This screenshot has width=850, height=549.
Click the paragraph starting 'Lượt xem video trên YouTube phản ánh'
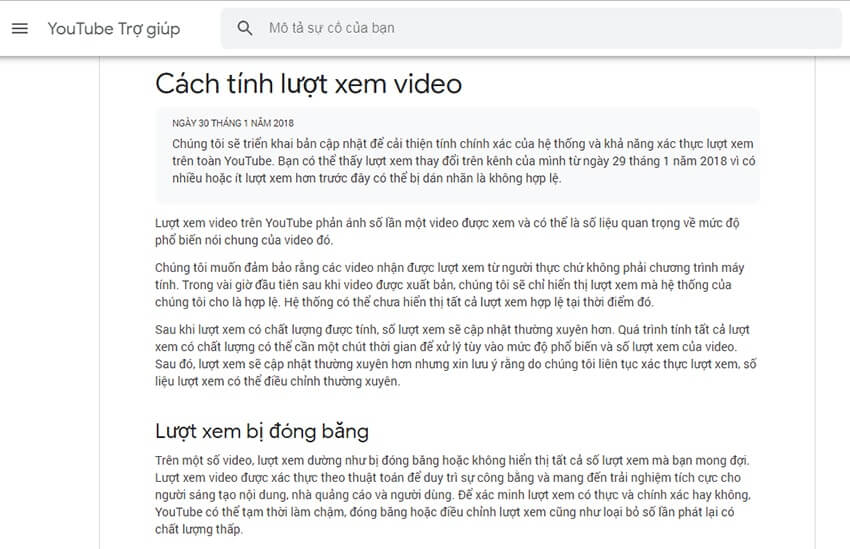coord(447,231)
